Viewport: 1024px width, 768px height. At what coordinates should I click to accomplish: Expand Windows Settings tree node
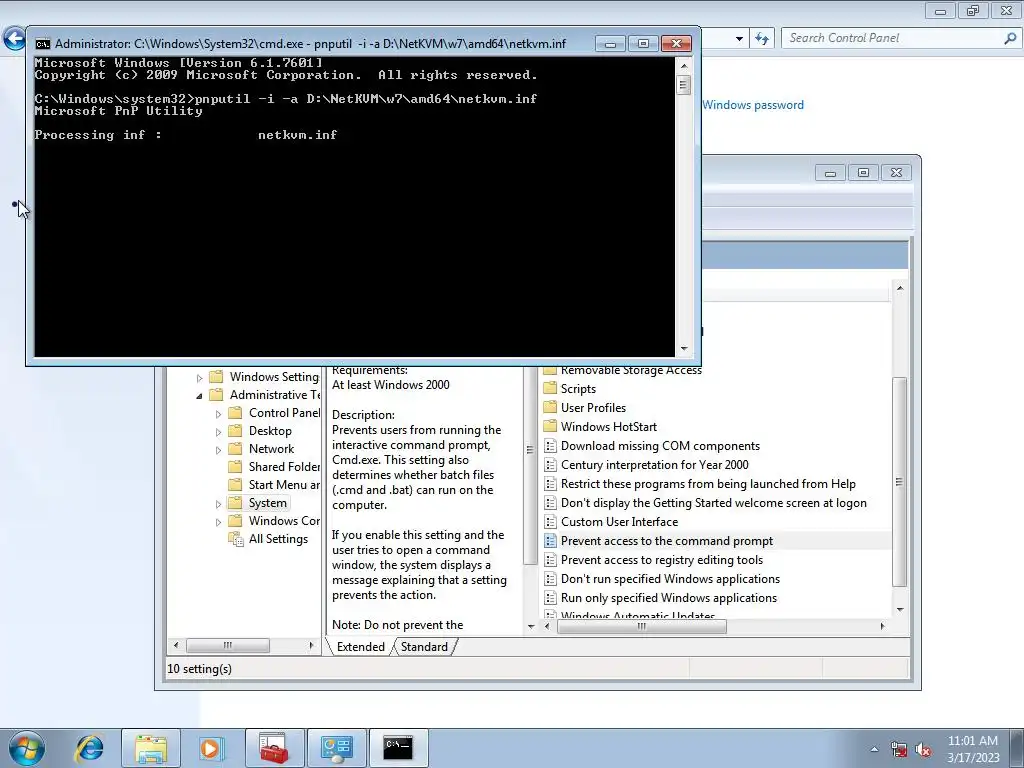[x=199, y=377]
